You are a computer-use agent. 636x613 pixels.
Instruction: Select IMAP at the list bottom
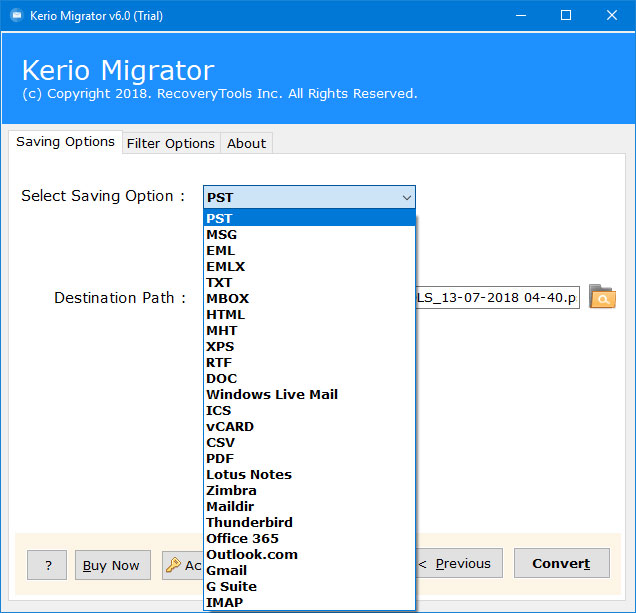click(309, 602)
